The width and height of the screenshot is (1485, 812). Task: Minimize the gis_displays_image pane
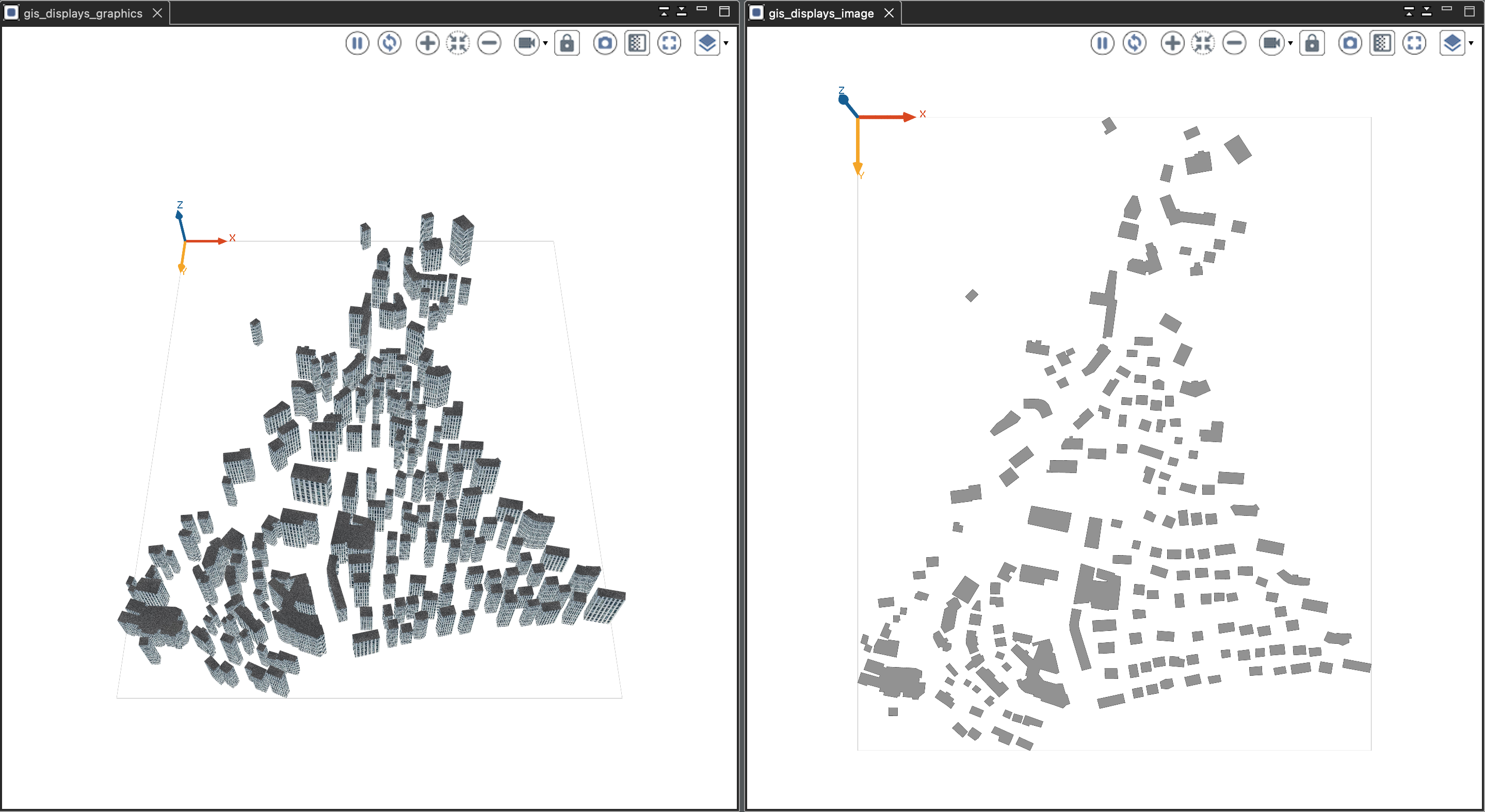[x=1446, y=9]
